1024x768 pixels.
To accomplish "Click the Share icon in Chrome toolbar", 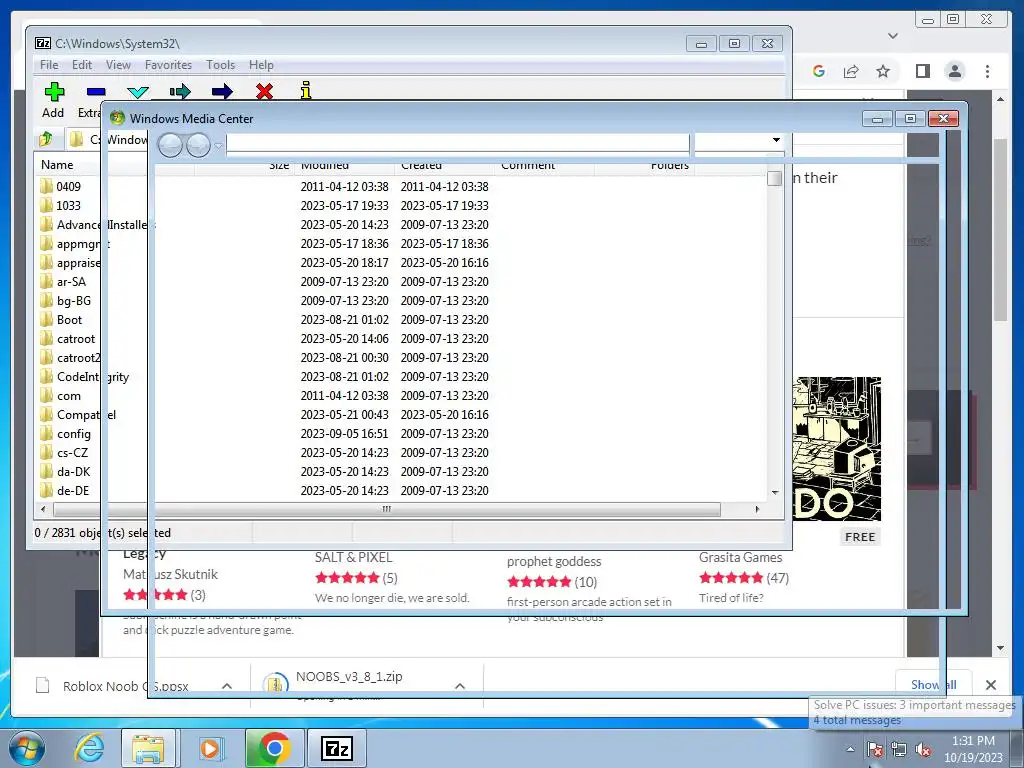I will tap(851, 71).
